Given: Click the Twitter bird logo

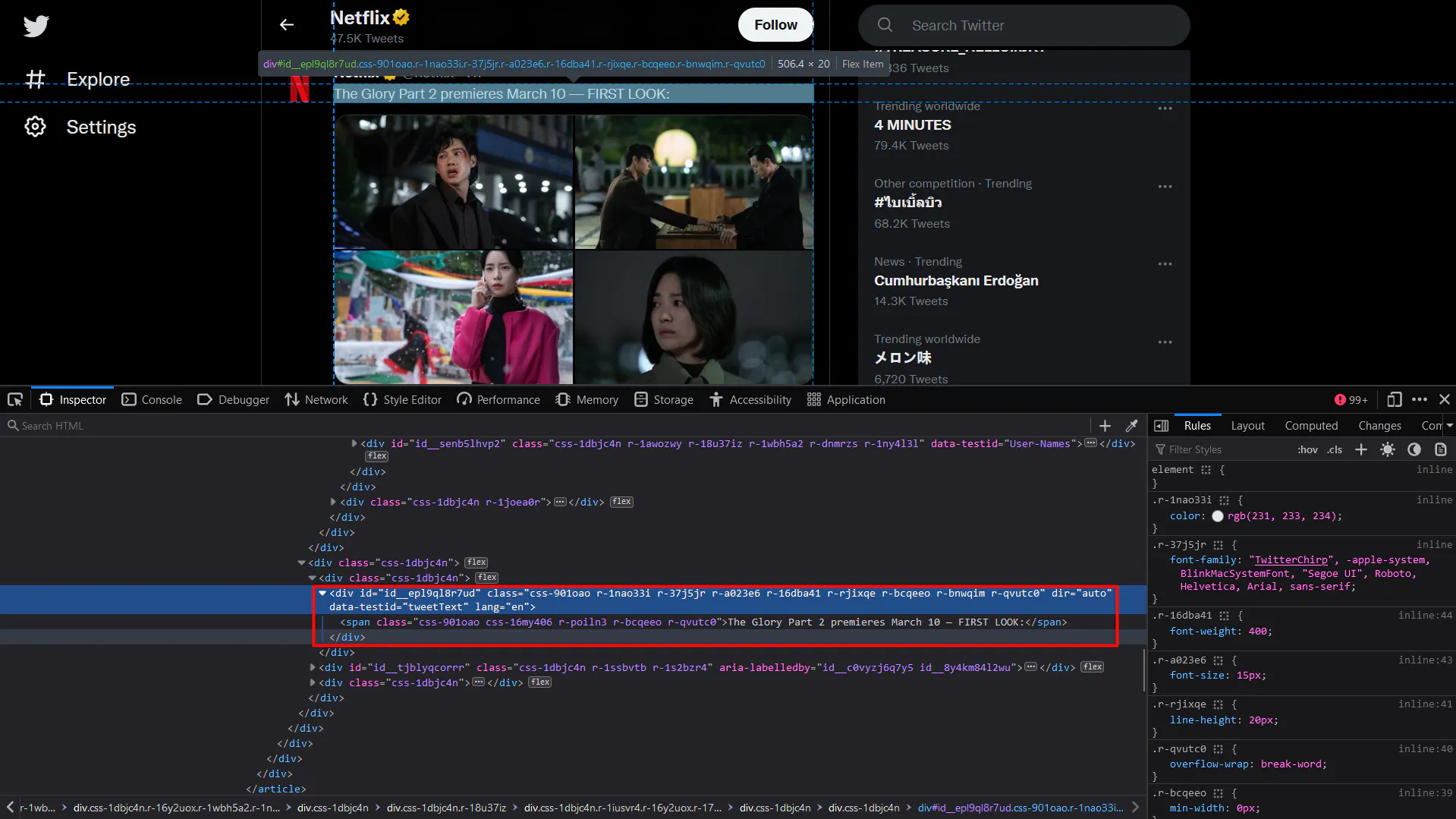Looking at the screenshot, I should tap(36, 26).
